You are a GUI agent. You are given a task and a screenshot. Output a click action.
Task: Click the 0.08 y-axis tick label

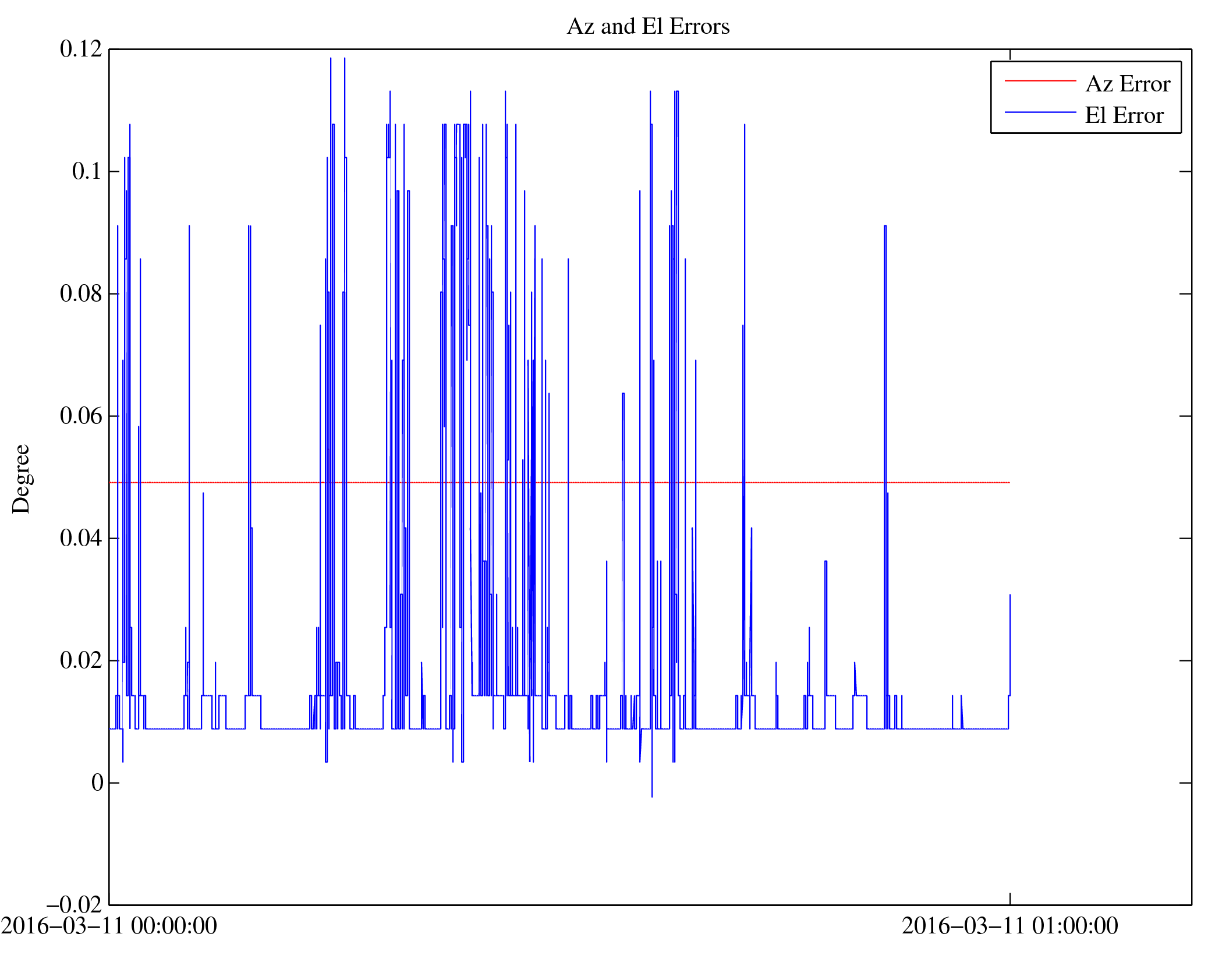click(x=81, y=293)
